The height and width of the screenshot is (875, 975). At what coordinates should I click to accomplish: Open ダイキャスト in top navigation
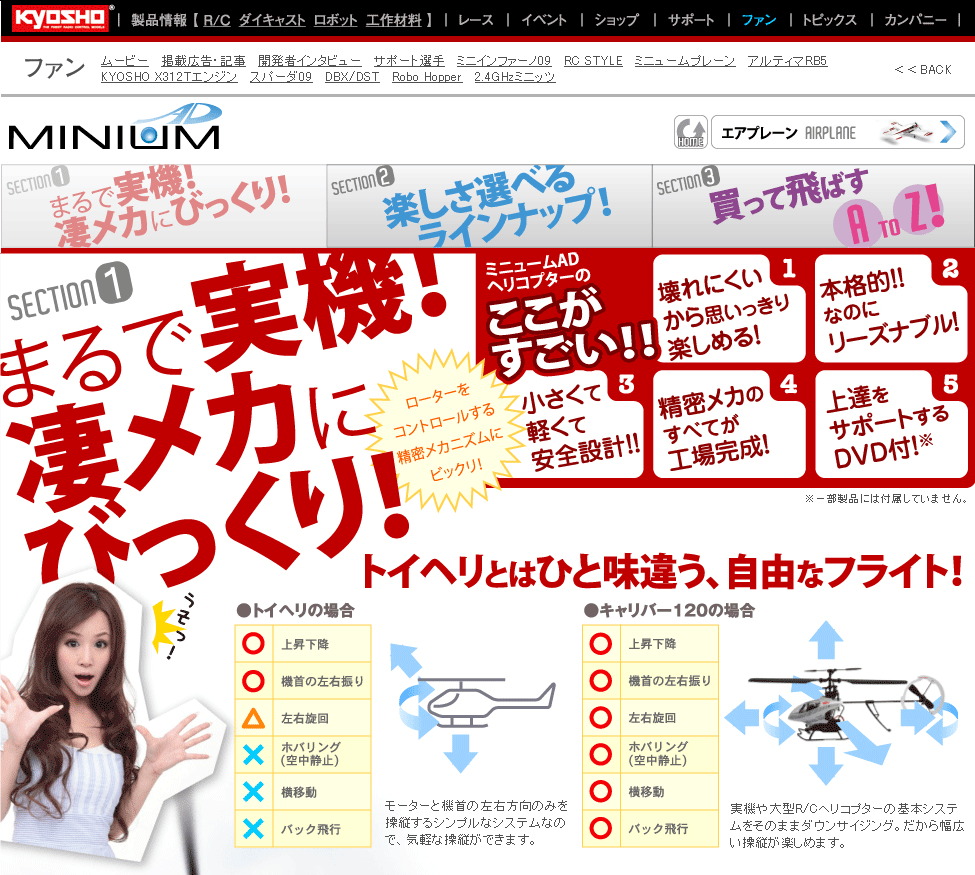[272, 21]
